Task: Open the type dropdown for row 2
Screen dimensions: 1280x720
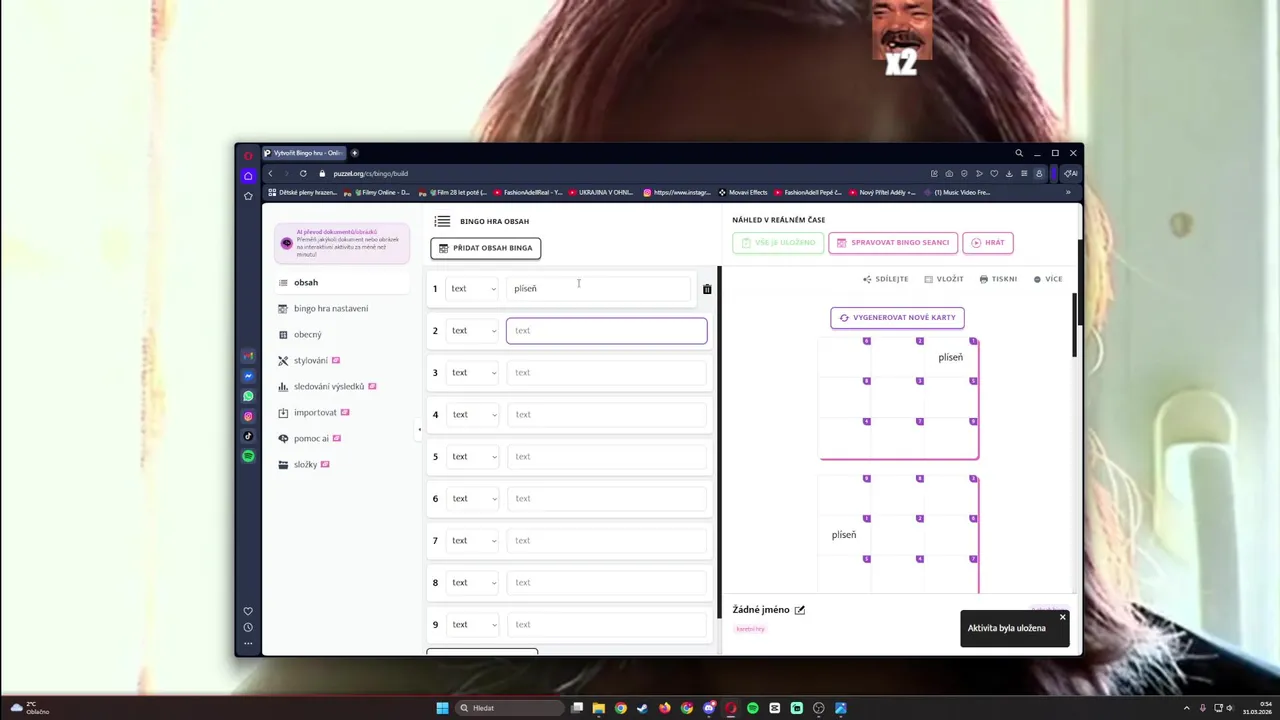Action: click(472, 331)
